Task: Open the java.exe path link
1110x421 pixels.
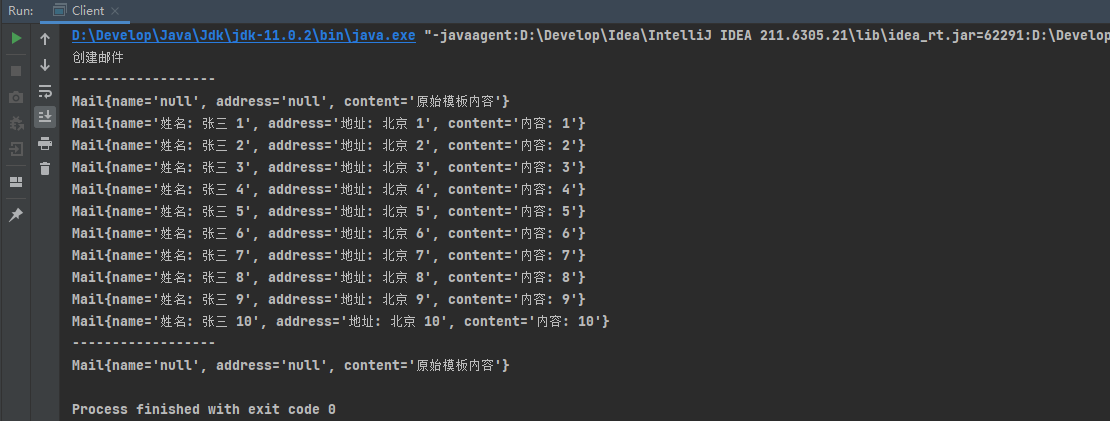Action: tap(243, 35)
